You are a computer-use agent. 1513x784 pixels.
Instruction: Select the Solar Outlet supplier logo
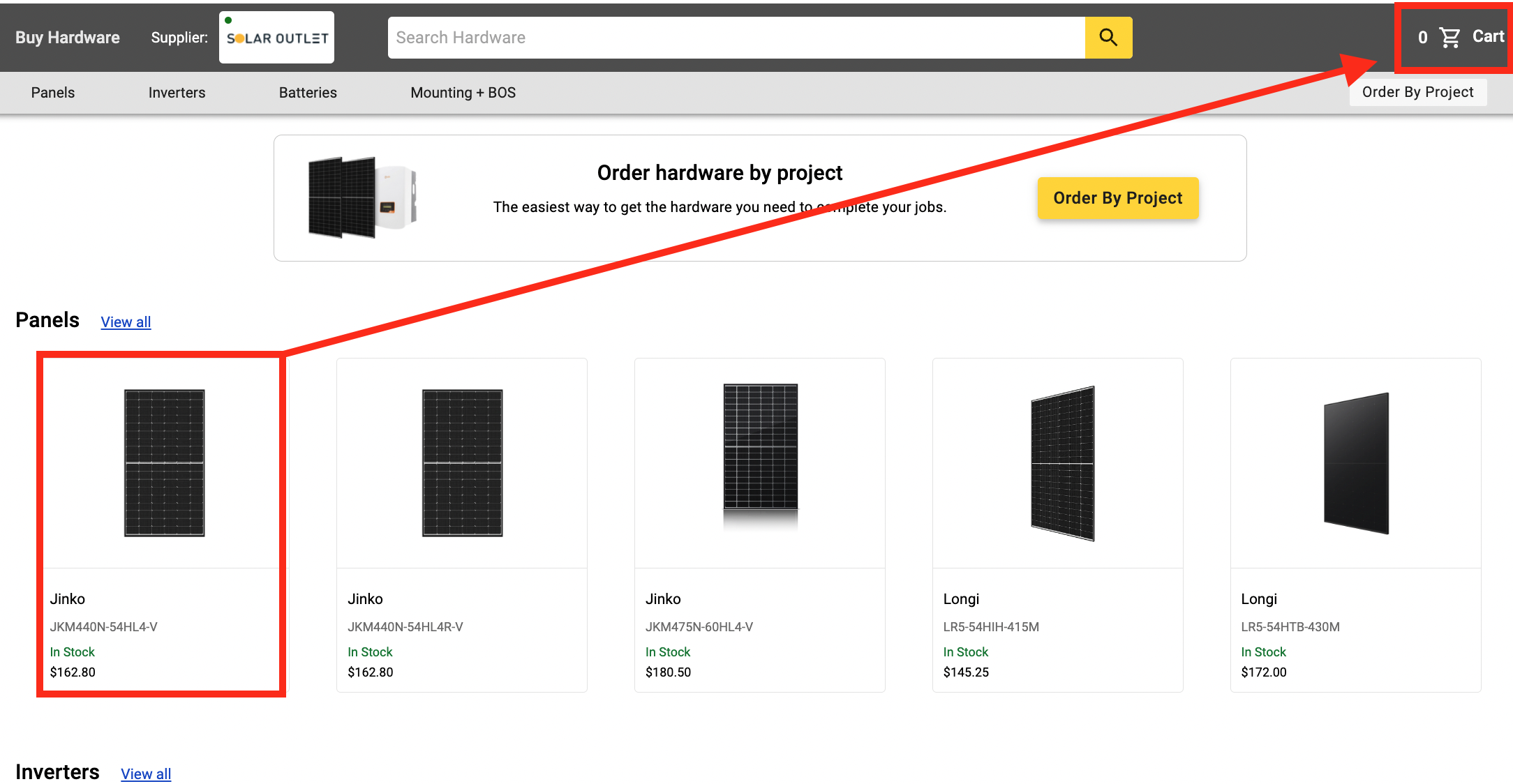(x=277, y=38)
